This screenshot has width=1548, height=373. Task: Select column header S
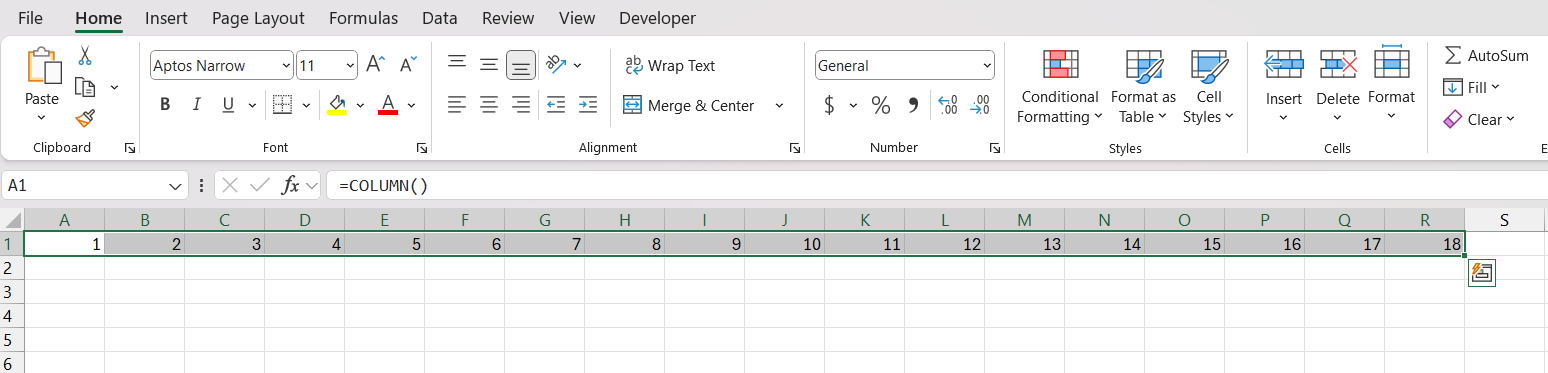[x=1504, y=221]
